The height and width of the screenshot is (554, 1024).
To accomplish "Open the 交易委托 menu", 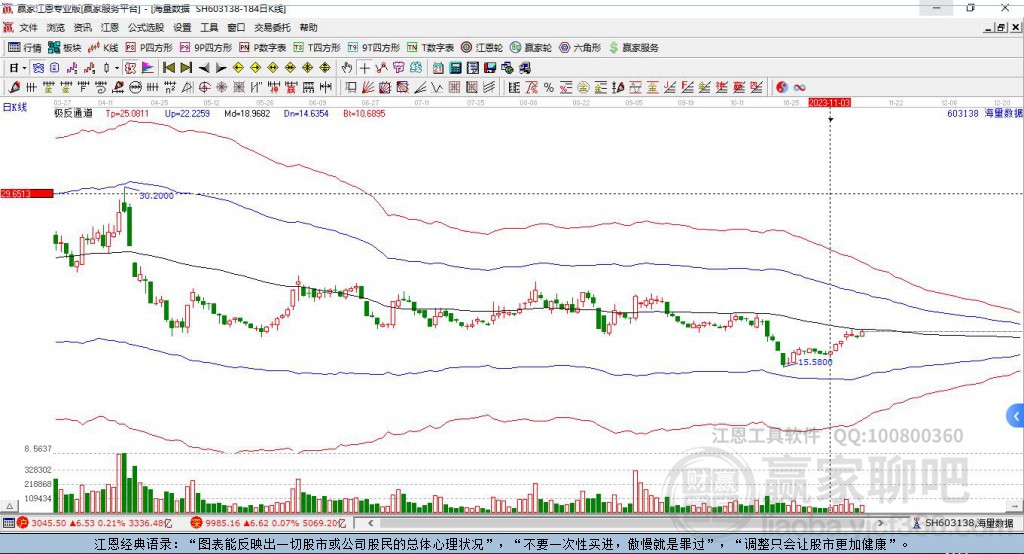I will click(272, 27).
